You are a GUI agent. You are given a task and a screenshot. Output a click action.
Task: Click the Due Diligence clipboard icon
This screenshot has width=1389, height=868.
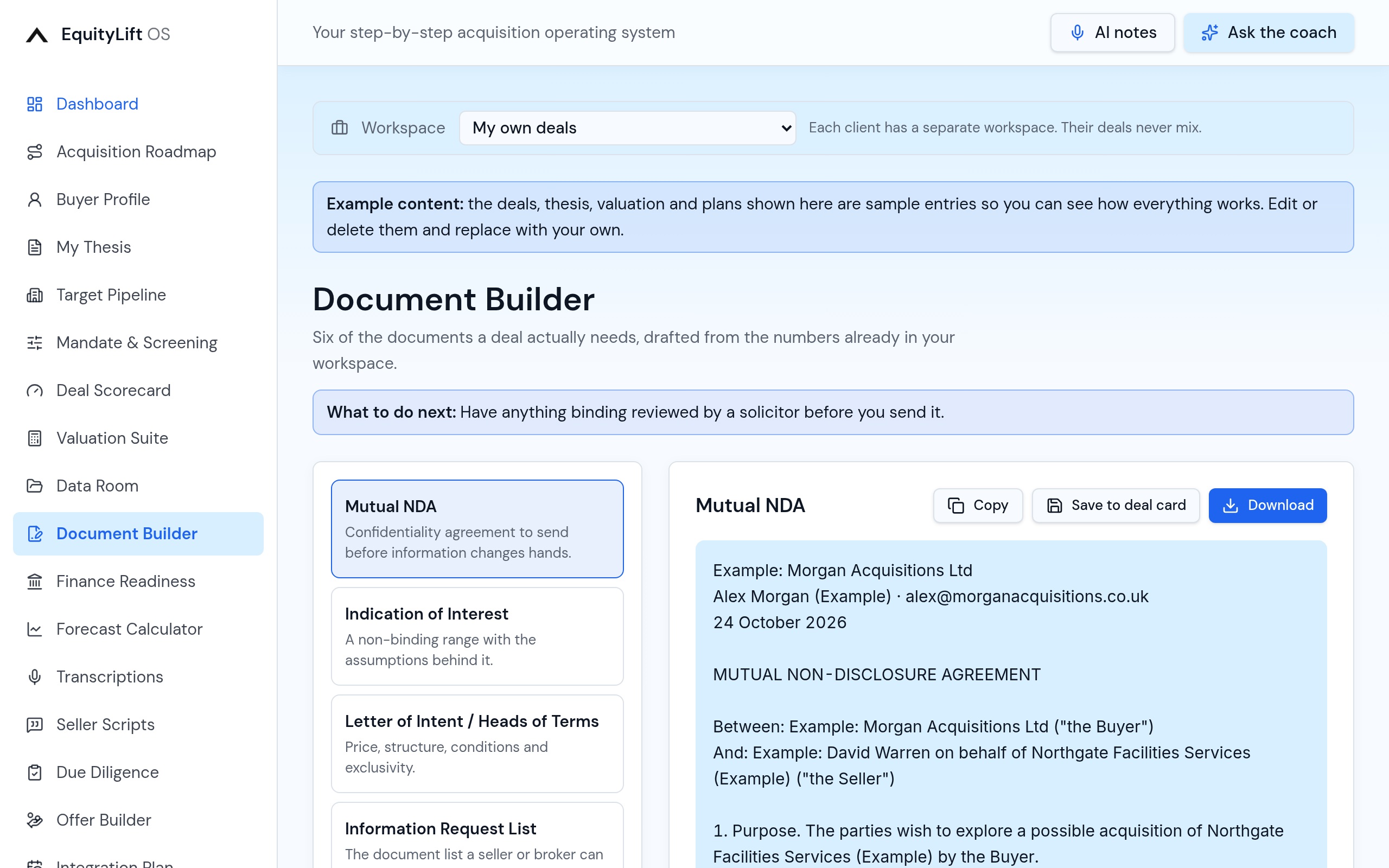tap(34, 772)
